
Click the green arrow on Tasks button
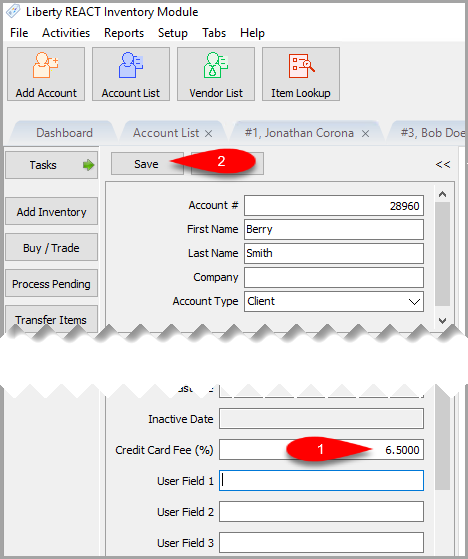point(88,165)
